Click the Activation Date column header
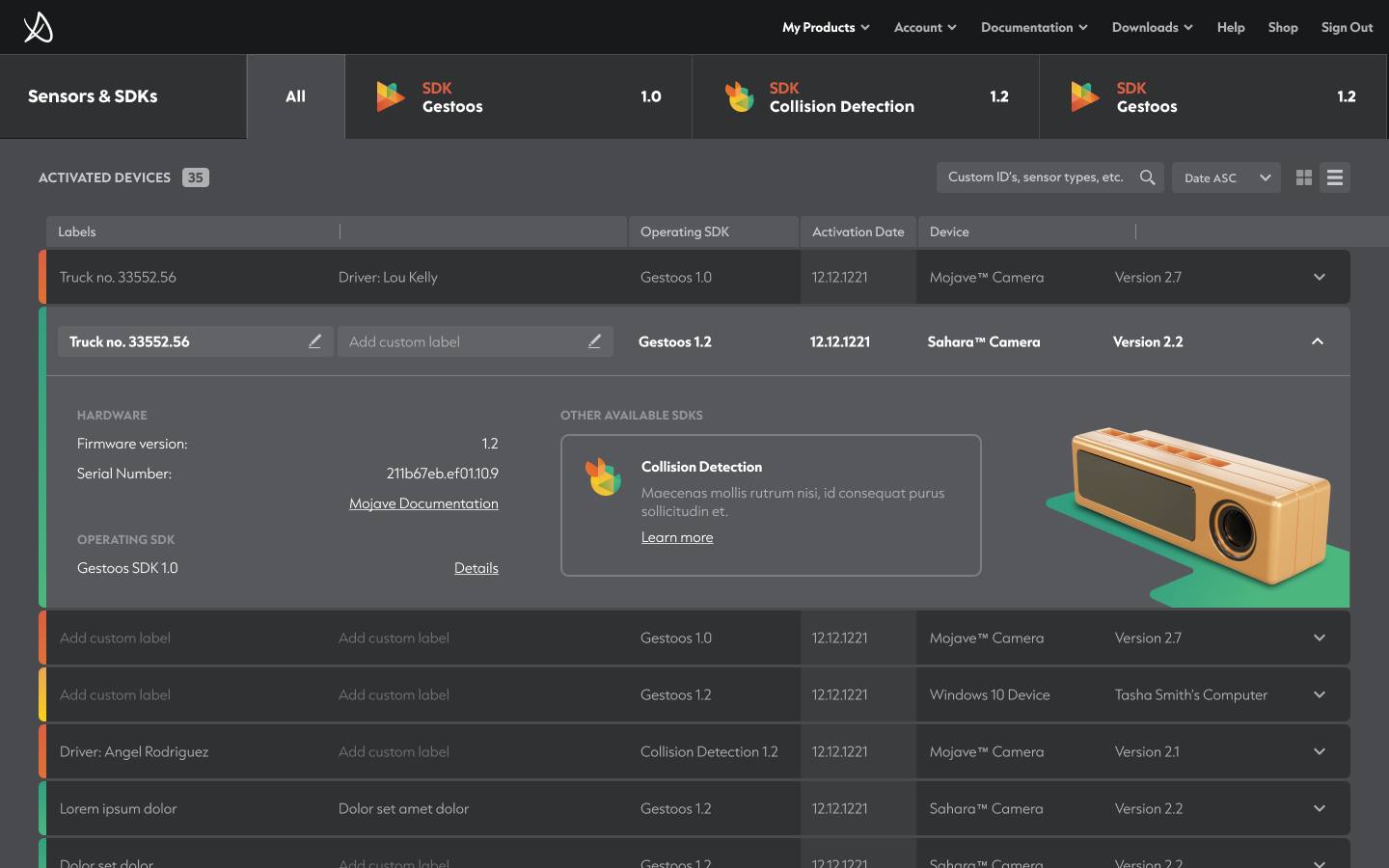Image resolution: width=1389 pixels, height=868 pixels. click(x=858, y=231)
